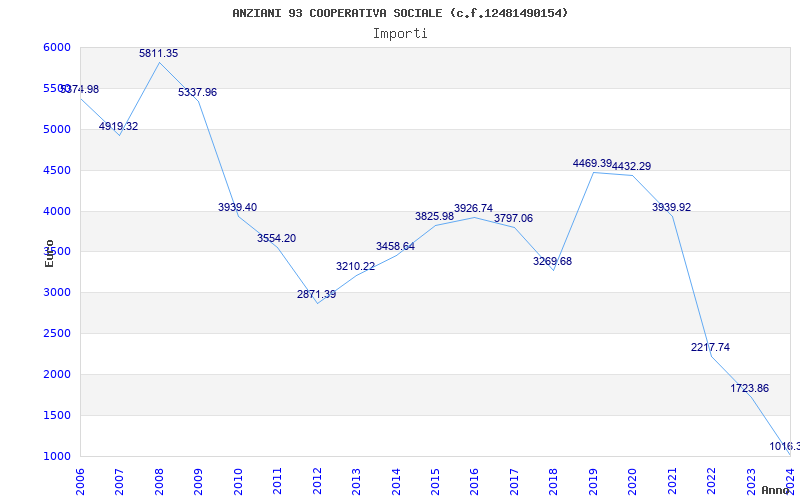The height and width of the screenshot is (500, 800).
Task: Select the data label 4432.29
Action: 632,166
